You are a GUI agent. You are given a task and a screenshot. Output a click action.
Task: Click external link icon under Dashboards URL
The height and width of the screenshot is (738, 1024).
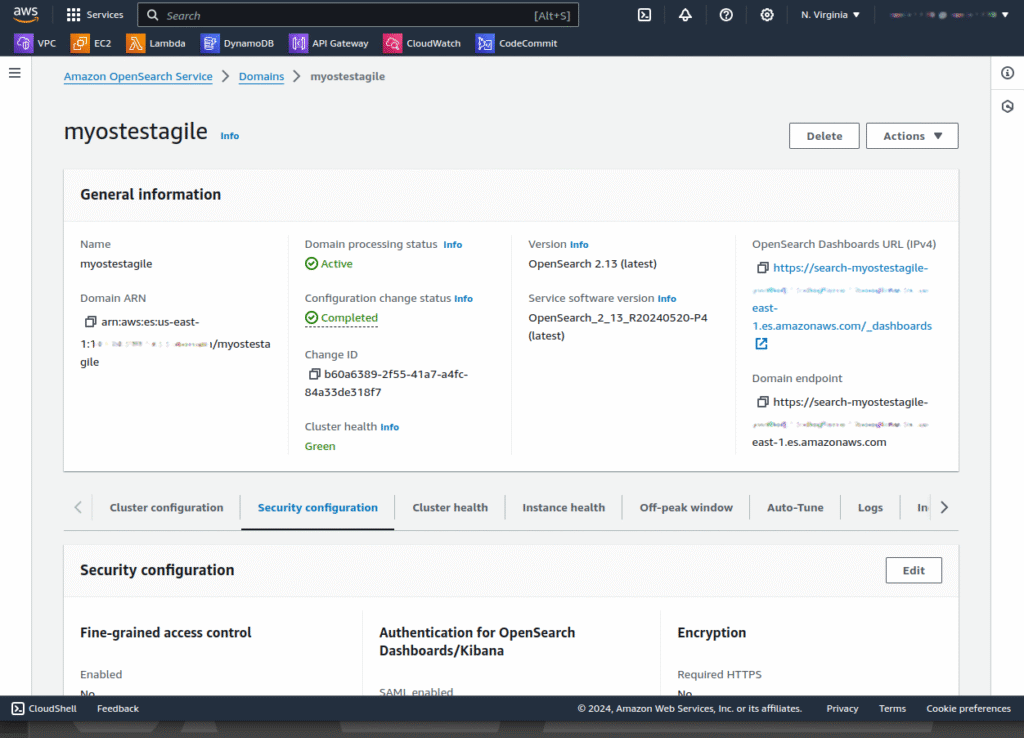click(761, 344)
